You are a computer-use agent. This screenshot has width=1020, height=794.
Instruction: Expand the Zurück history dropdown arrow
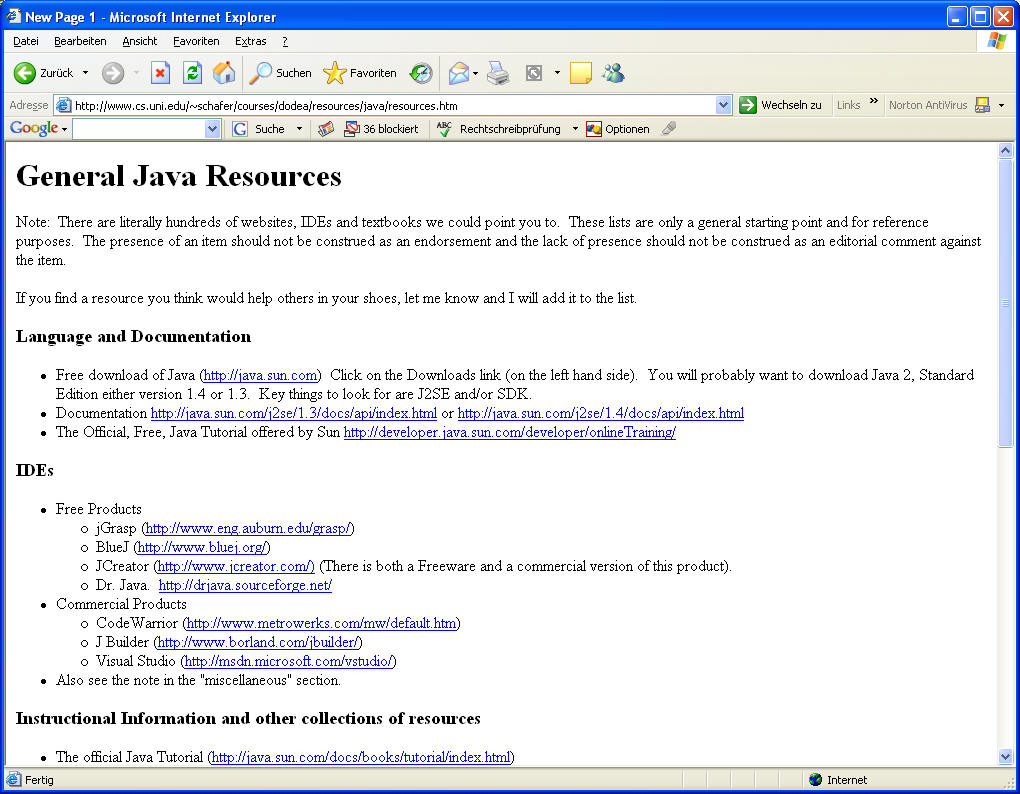click(x=85, y=73)
